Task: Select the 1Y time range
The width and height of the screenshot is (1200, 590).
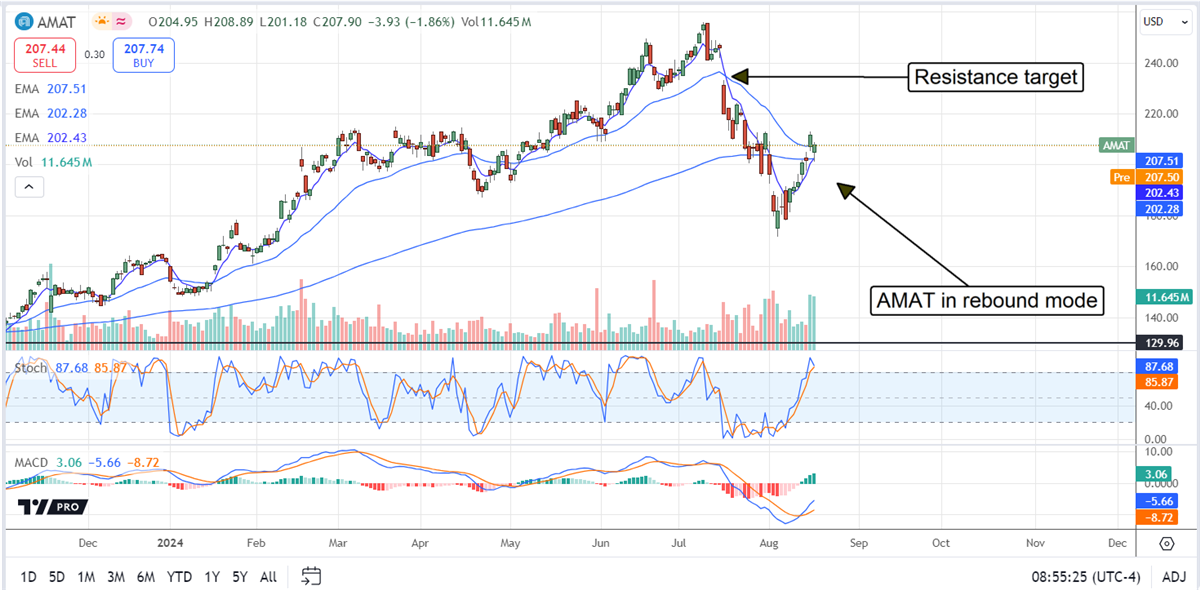Action: coord(212,577)
